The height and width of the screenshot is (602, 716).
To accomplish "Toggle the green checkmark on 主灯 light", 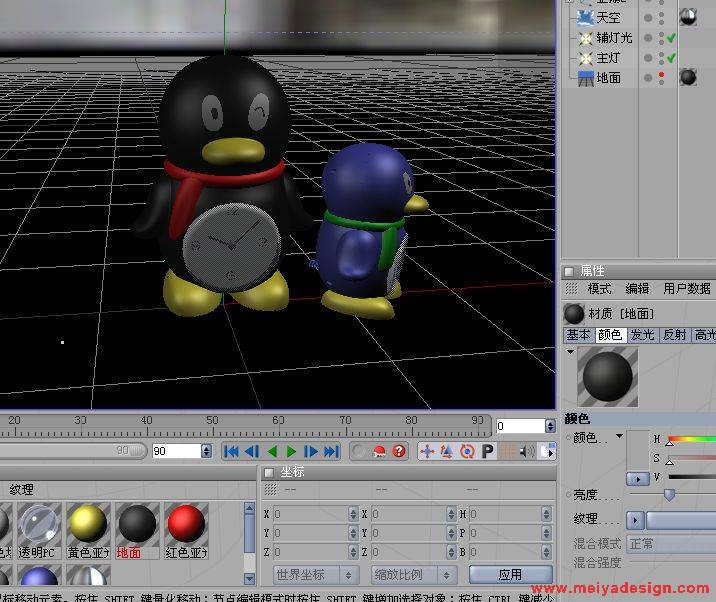I will pyautogui.click(x=672, y=58).
